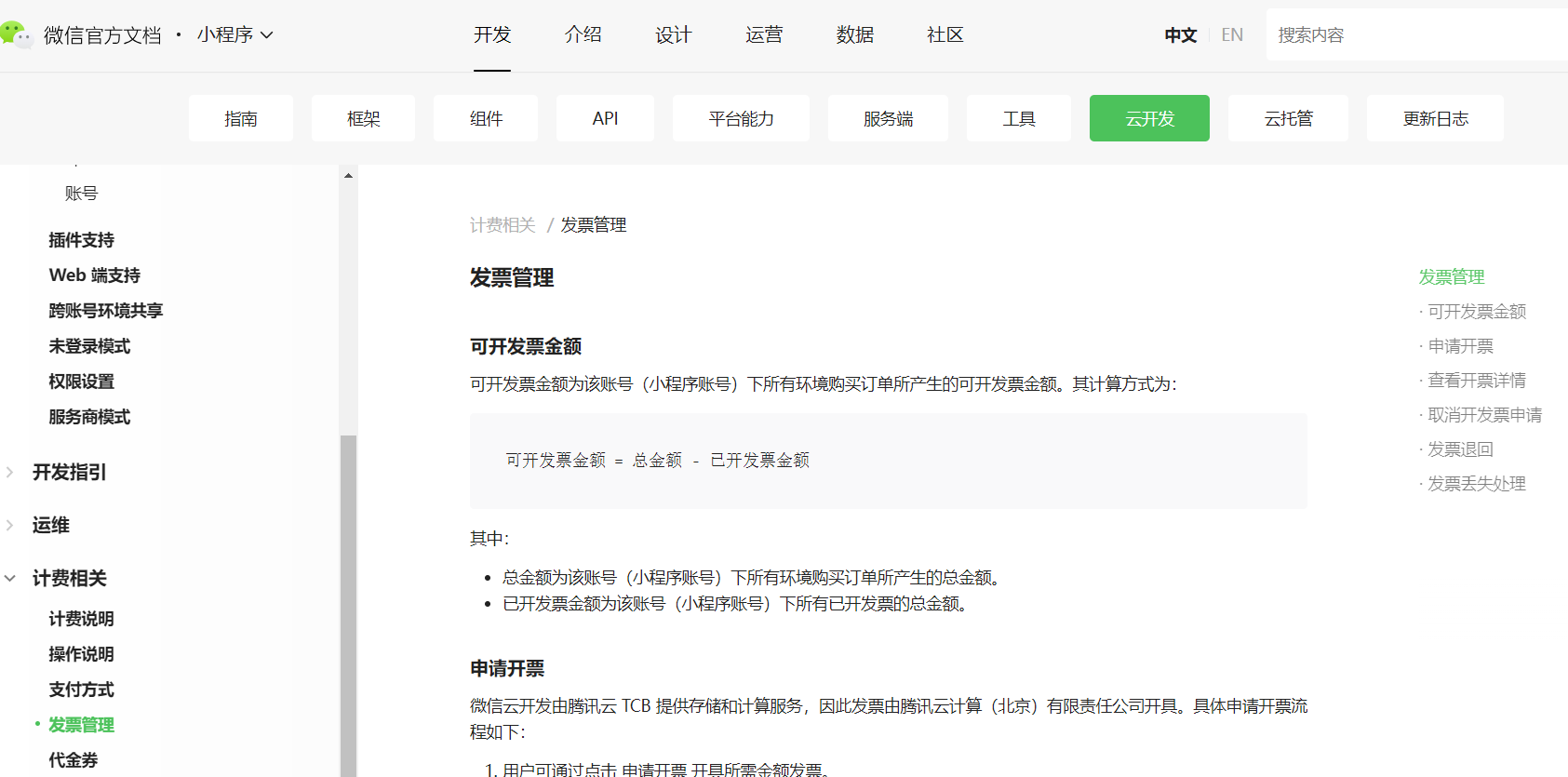The image size is (1568, 777).
Task: Jump to 查看开票详情 in page outline
Action: (x=1477, y=381)
